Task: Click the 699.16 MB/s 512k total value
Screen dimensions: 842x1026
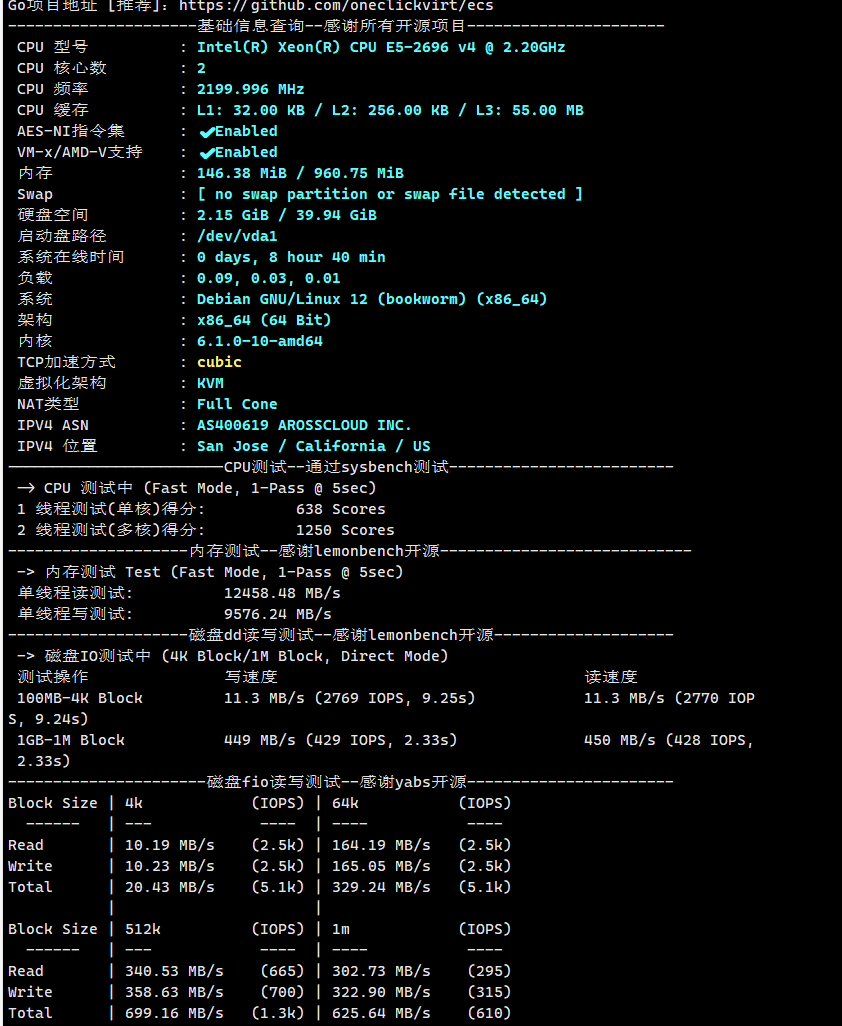Action: pyautogui.click(x=174, y=1013)
